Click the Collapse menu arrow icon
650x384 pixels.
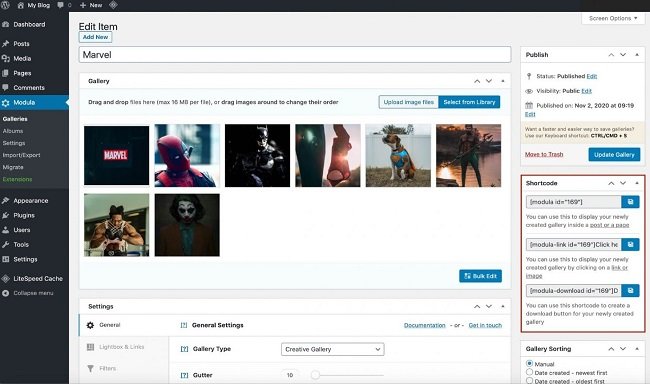(5, 293)
